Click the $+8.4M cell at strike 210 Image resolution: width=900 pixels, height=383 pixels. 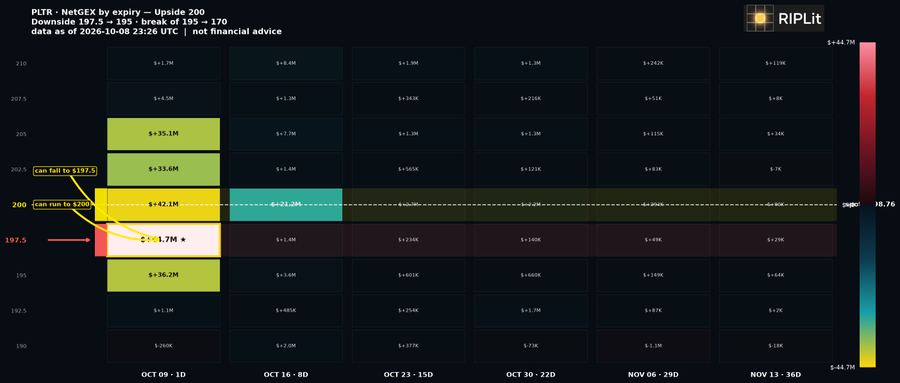pyautogui.click(x=286, y=63)
